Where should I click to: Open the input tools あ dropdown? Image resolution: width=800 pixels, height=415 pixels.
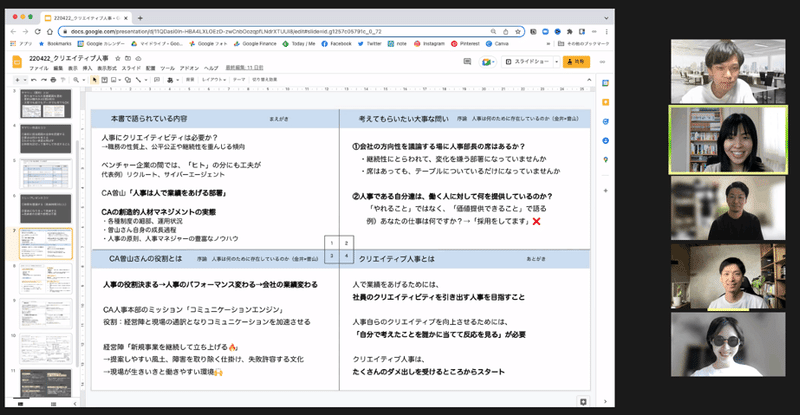click(x=171, y=80)
